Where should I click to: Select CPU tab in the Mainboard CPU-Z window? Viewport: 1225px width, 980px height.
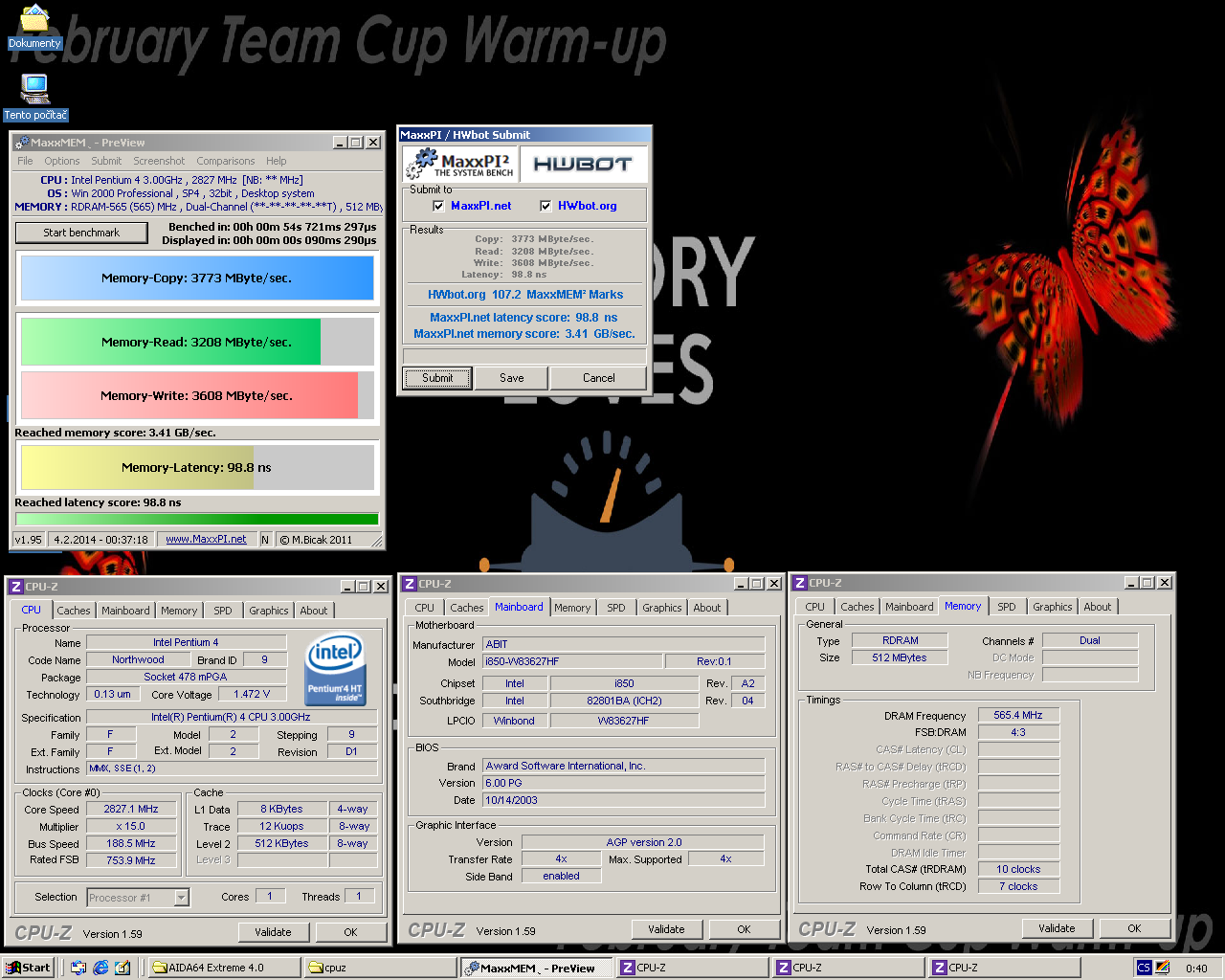(x=425, y=608)
